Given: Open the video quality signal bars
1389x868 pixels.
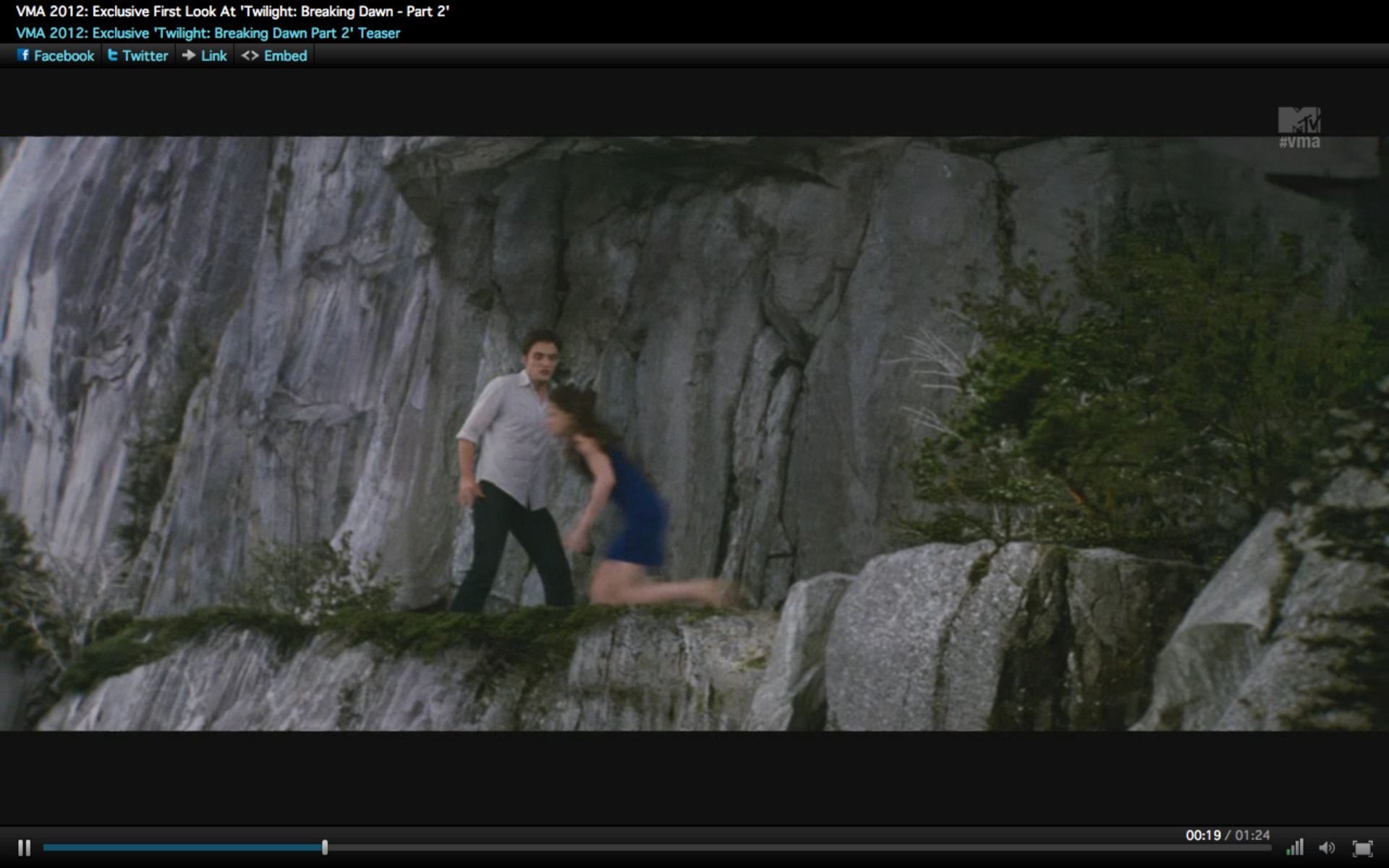Looking at the screenshot, I should pos(1295,847).
